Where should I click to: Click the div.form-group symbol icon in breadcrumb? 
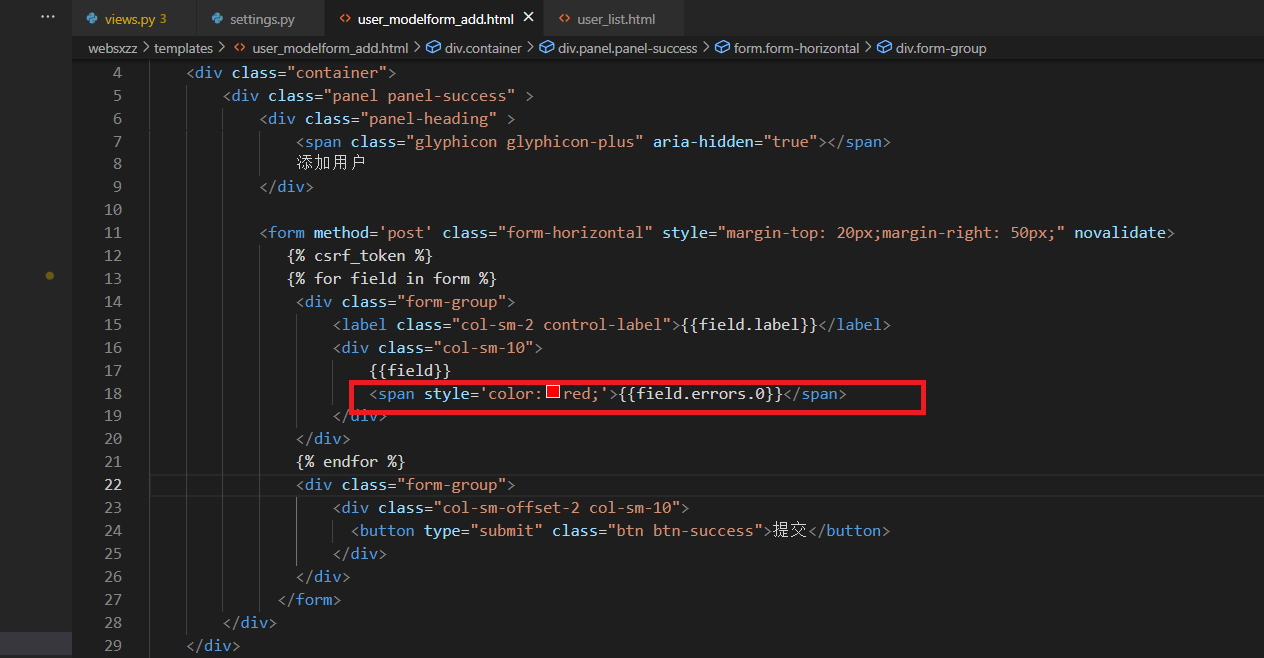click(x=884, y=48)
